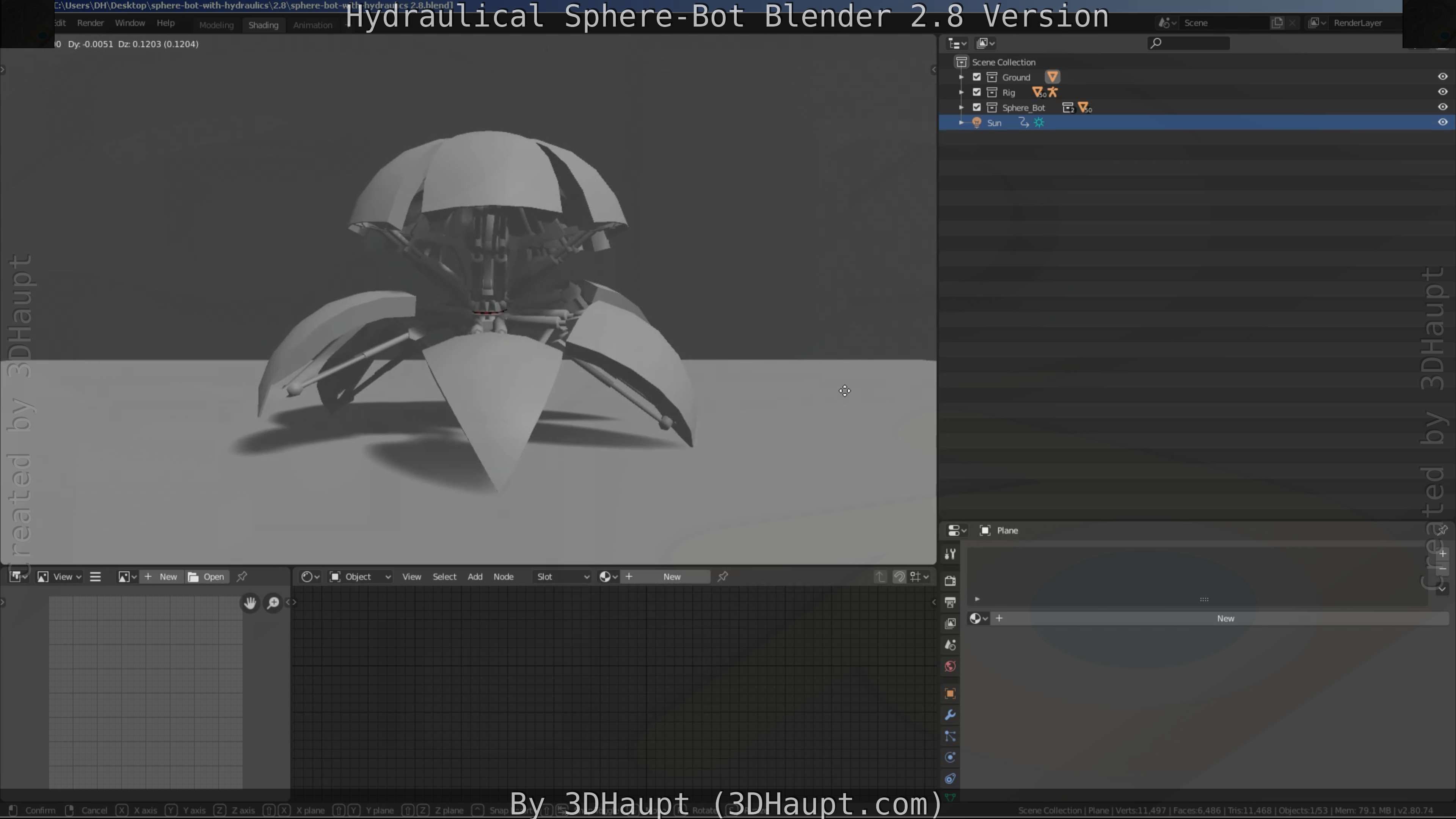This screenshot has height=819, width=1456.
Task: Expand the Ground collection
Action: point(962,77)
